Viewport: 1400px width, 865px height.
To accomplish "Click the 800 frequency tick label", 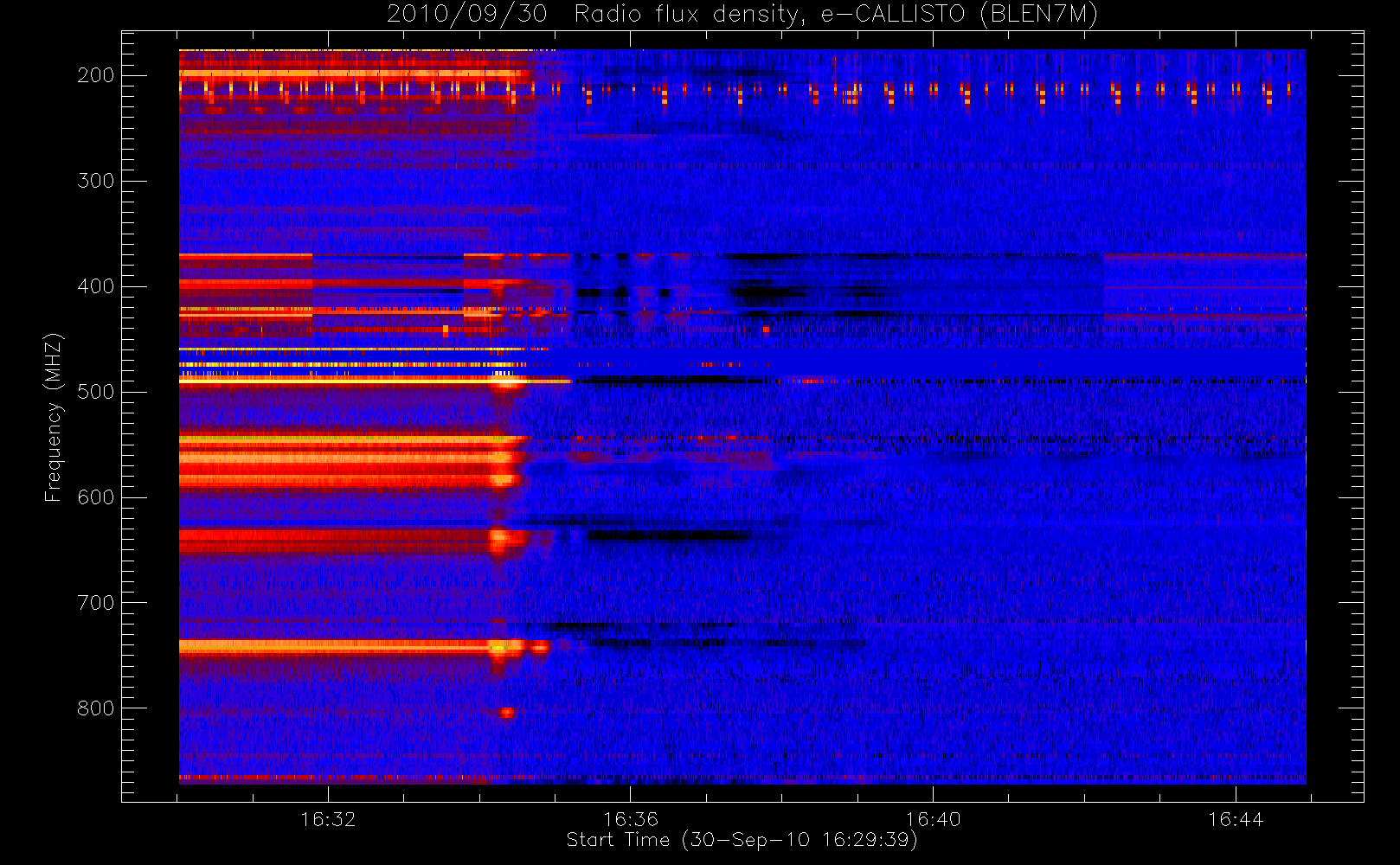I will click(95, 708).
